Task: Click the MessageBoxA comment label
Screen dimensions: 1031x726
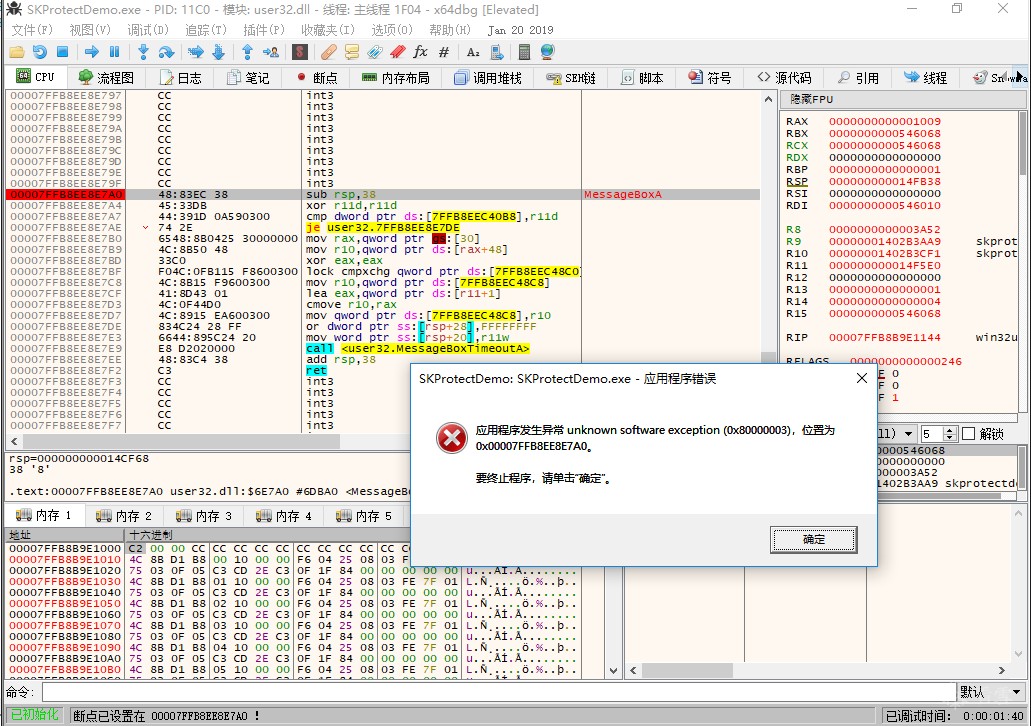Action: click(x=623, y=195)
